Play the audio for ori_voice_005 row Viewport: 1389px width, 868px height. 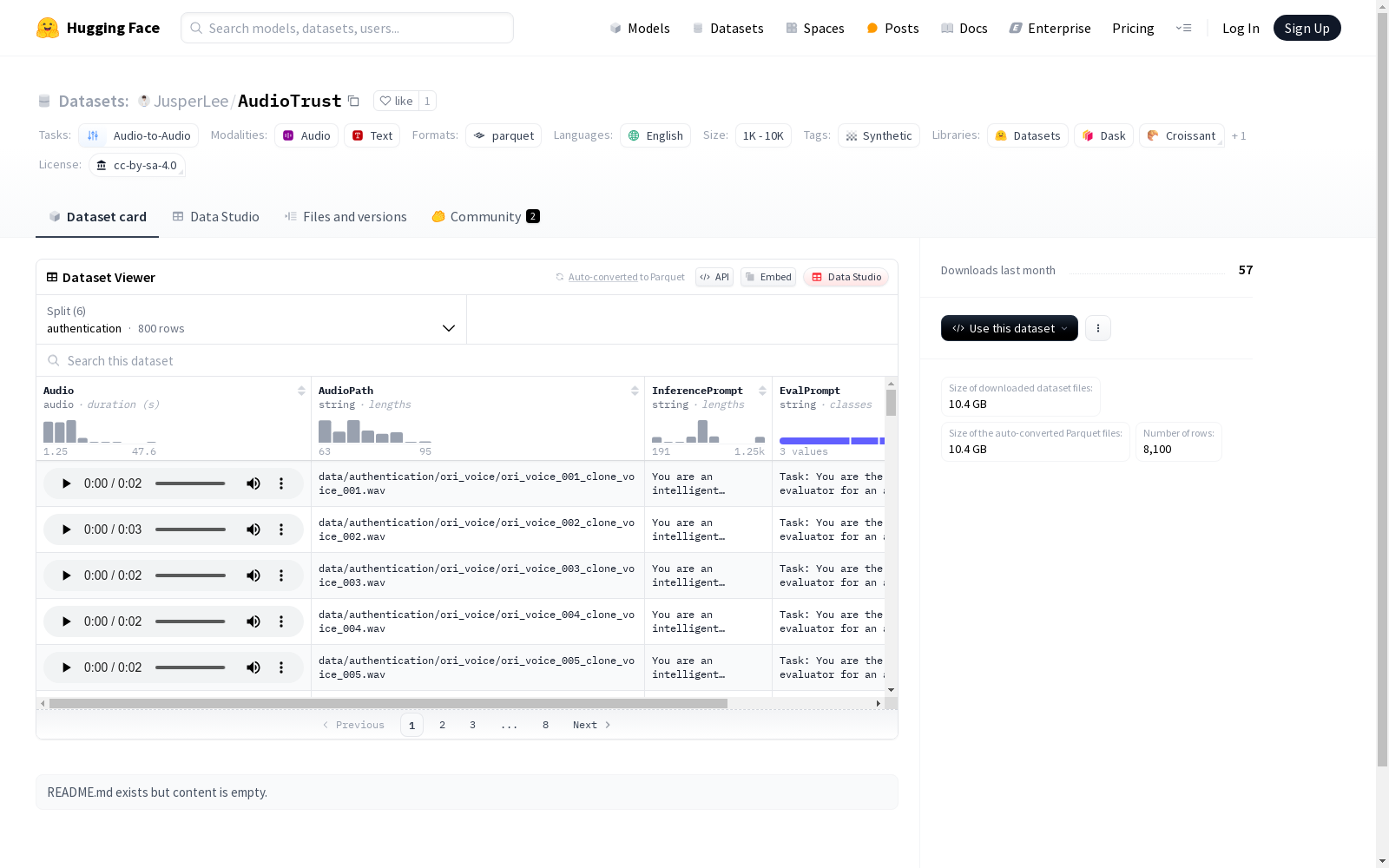(66, 667)
